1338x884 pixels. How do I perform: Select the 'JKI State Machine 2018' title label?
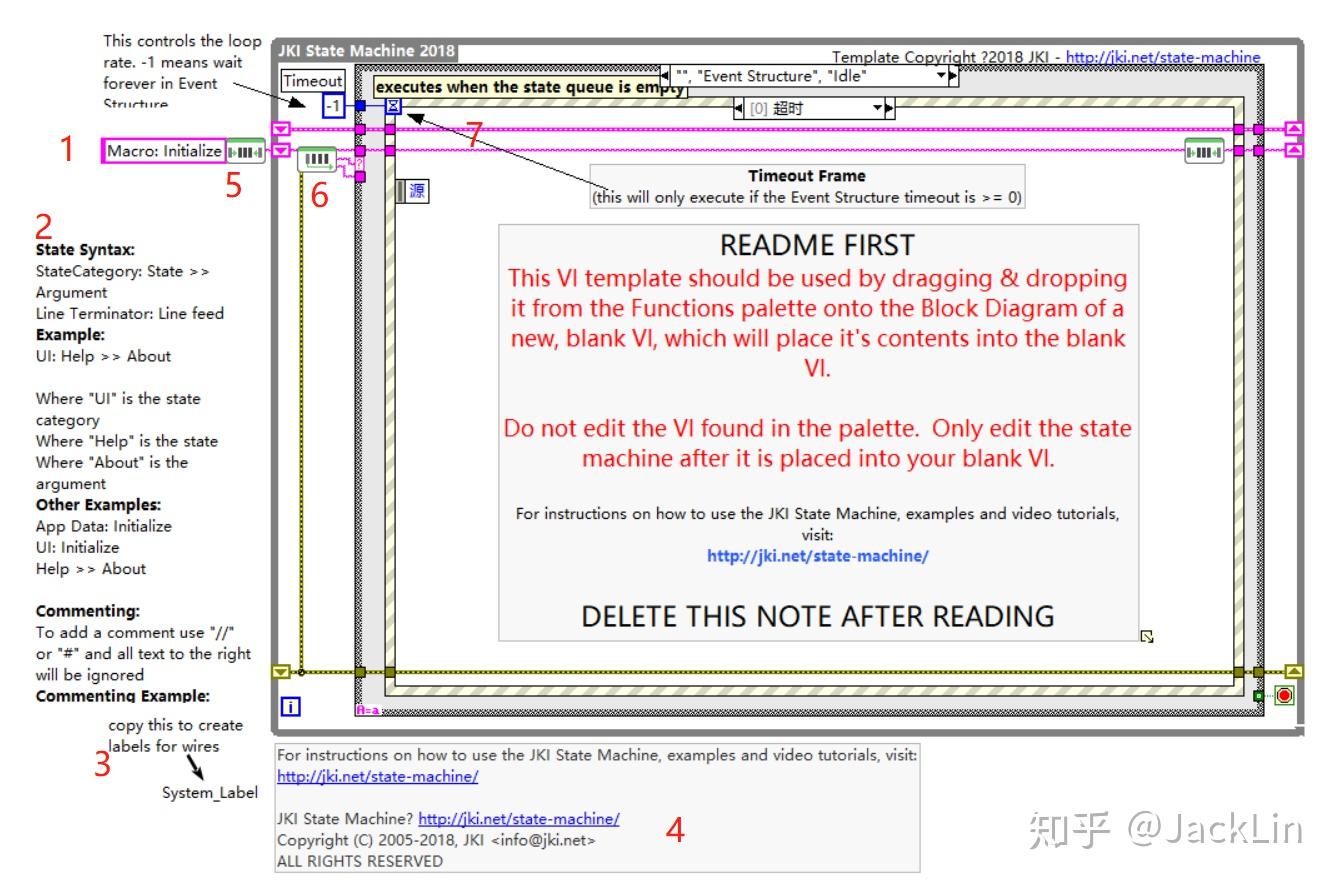pos(366,51)
